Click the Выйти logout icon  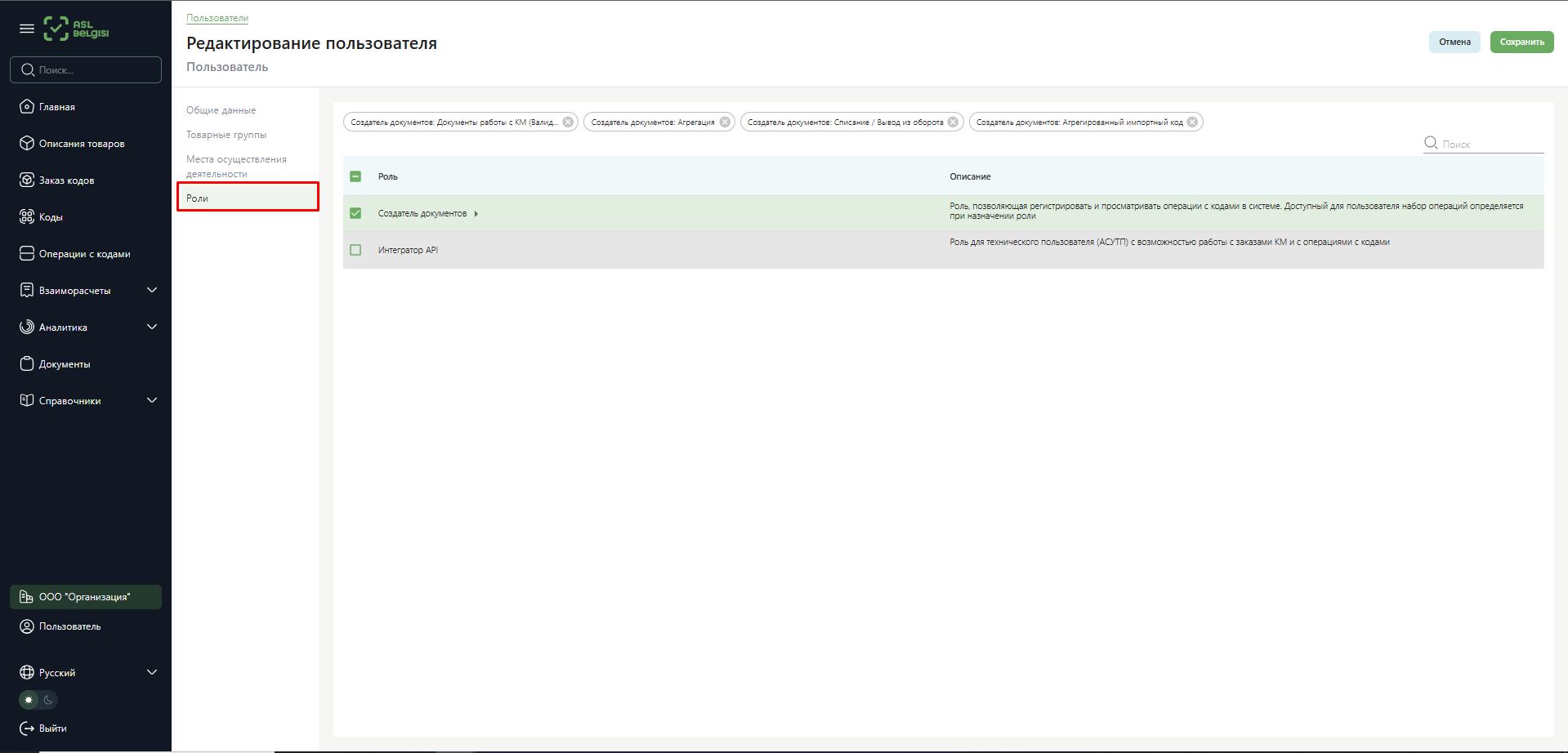coord(27,728)
